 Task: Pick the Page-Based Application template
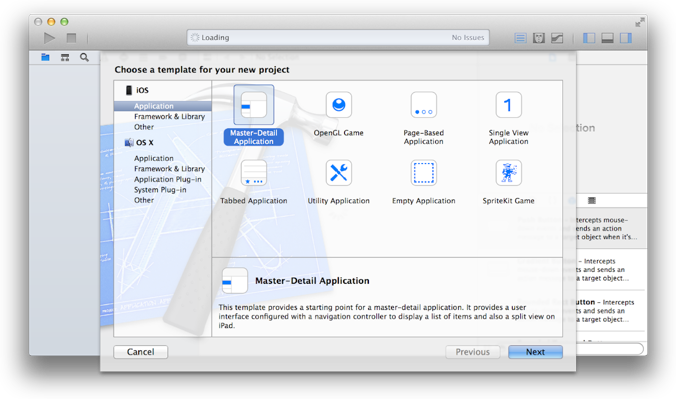[423, 118]
